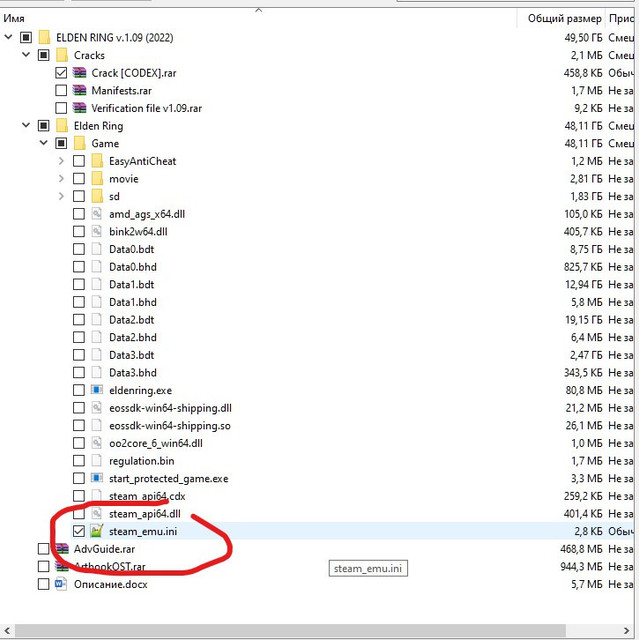Click the eldenring.exe file icon
This screenshot has width=639, height=640.
point(97,390)
